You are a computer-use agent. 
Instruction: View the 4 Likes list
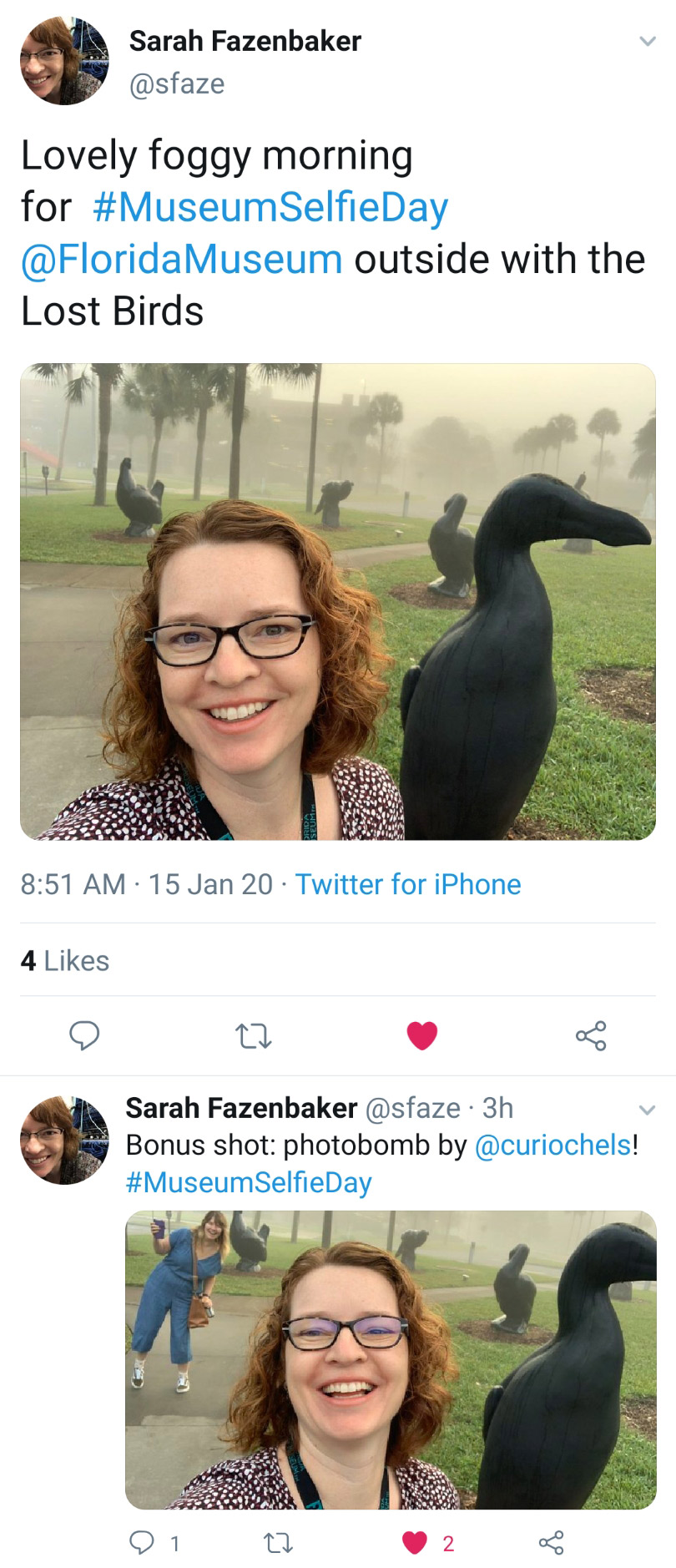pyautogui.click(x=65, y=960)
